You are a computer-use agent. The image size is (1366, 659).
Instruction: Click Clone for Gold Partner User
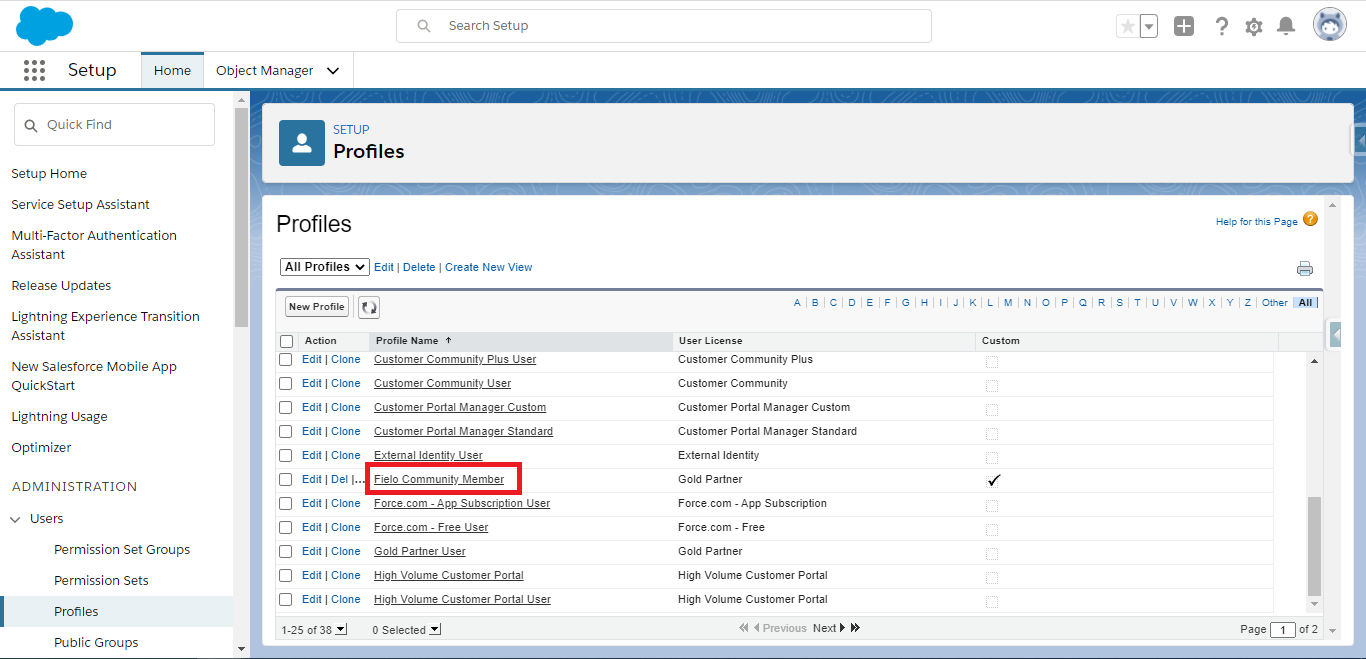coord(346,551)
